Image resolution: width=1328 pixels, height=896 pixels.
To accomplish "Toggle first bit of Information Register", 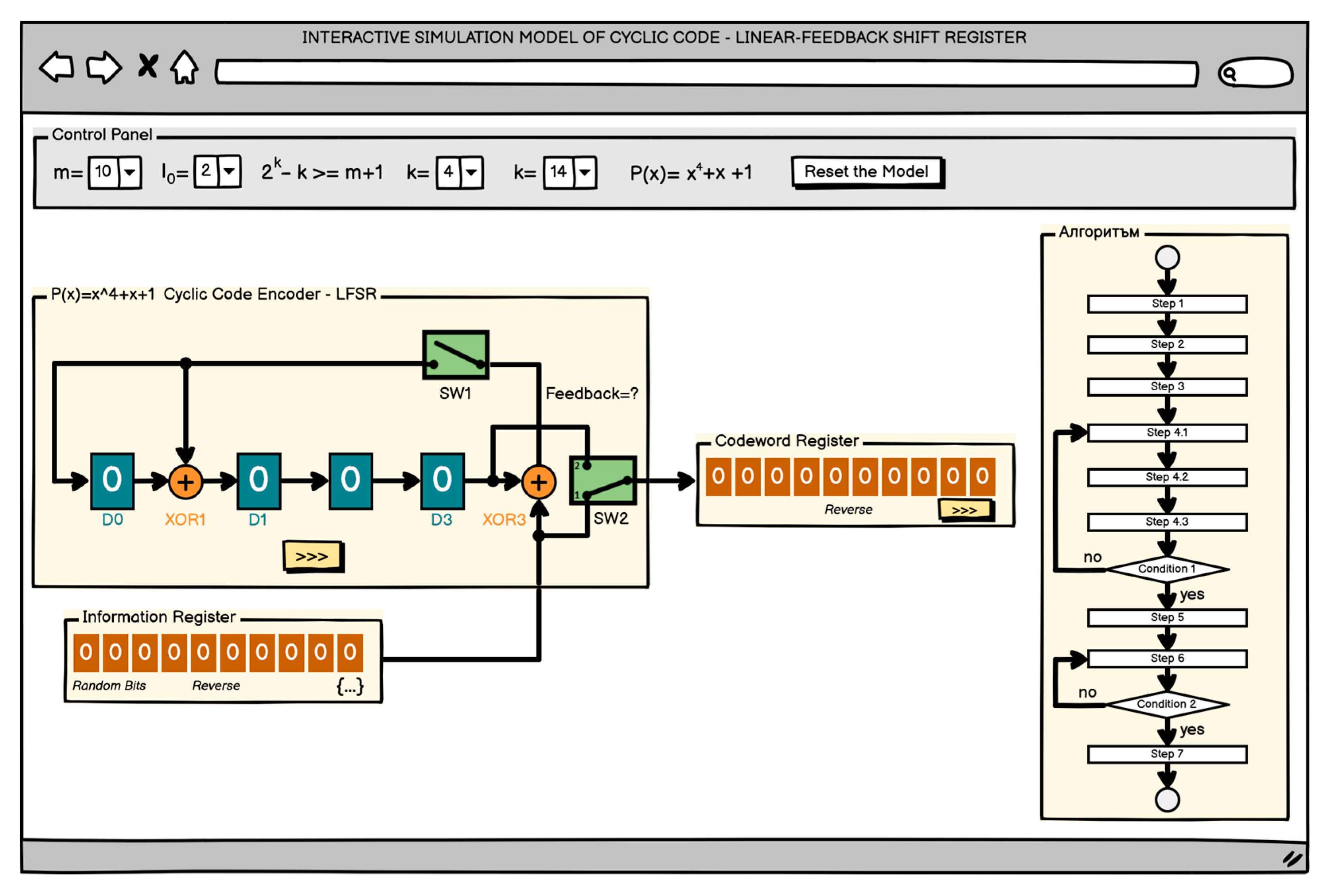I will [x=86, y=653].
